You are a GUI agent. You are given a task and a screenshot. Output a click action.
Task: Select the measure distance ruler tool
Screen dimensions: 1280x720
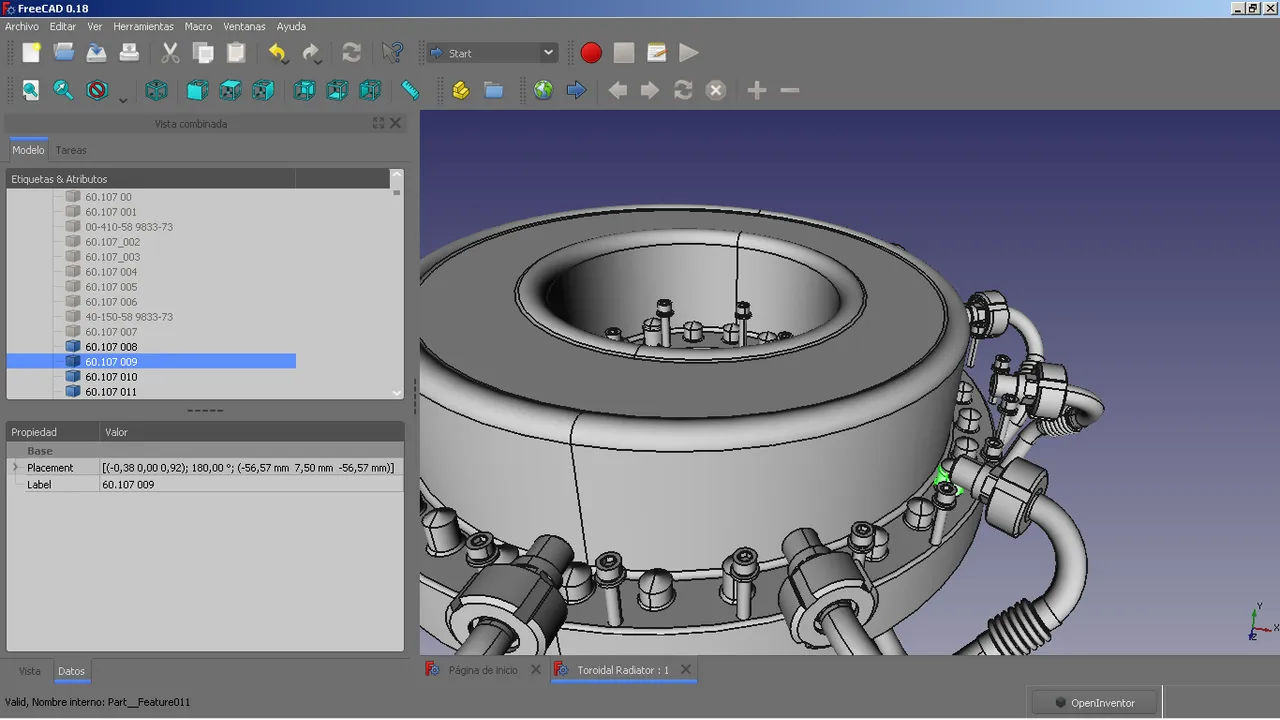coord(410,90)
